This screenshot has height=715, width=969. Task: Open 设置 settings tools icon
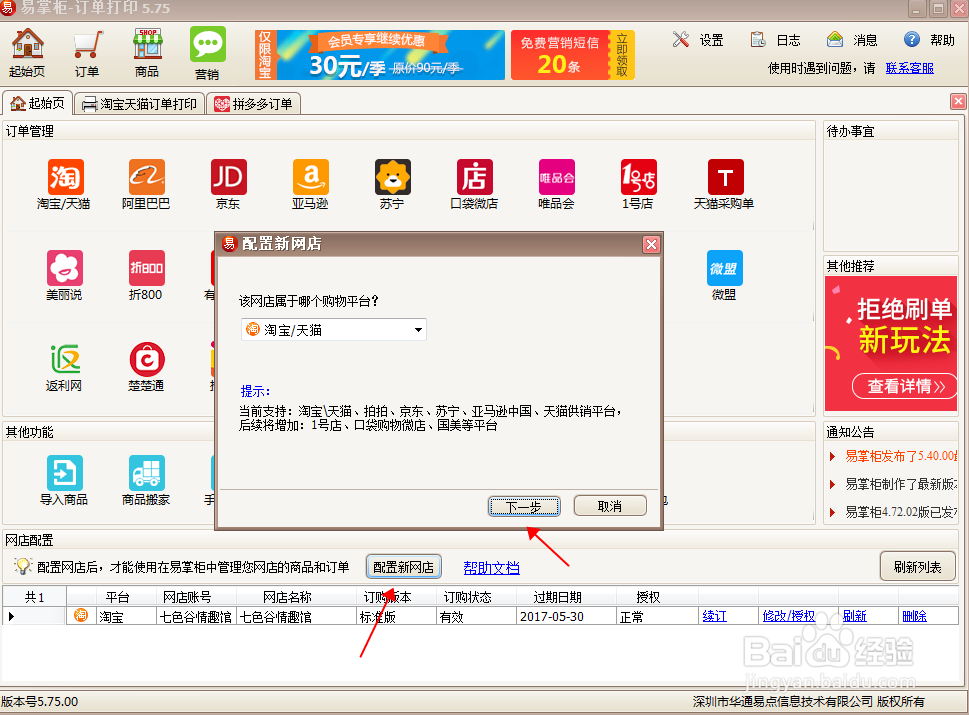[698, 40]
